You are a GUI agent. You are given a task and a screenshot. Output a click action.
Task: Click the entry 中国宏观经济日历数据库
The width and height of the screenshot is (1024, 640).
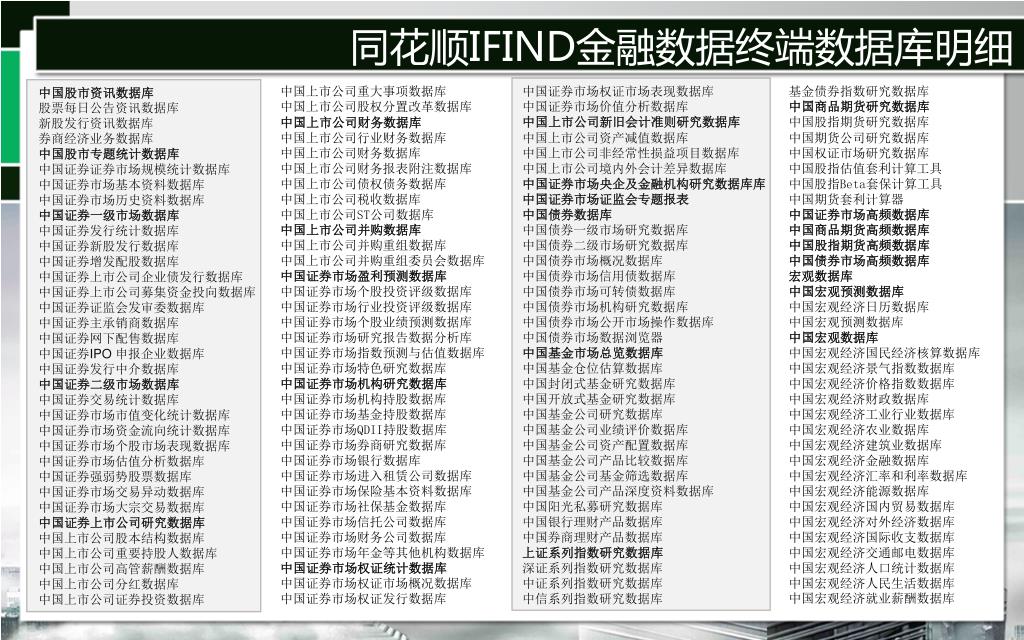(x=859, y=307)
